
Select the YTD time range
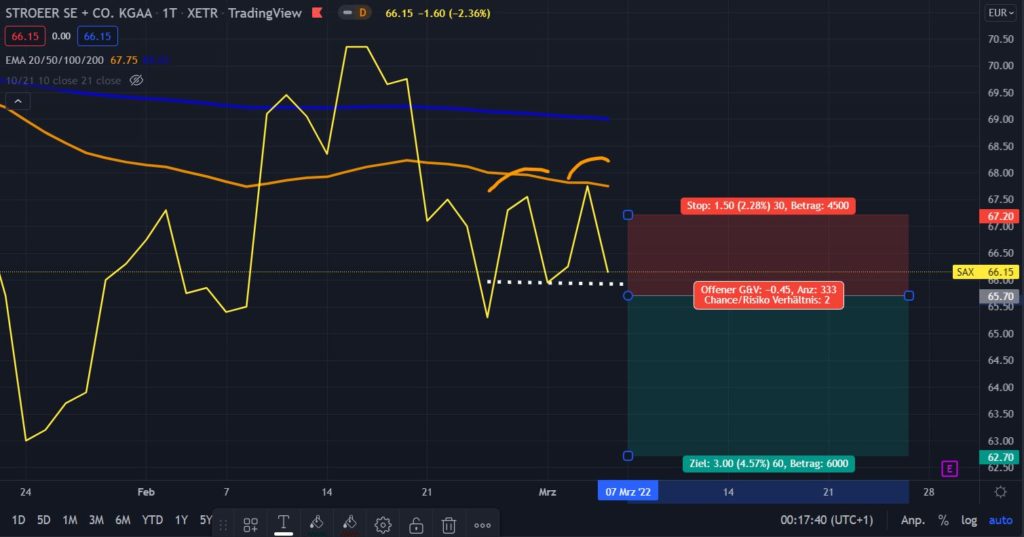pos(153,520)
